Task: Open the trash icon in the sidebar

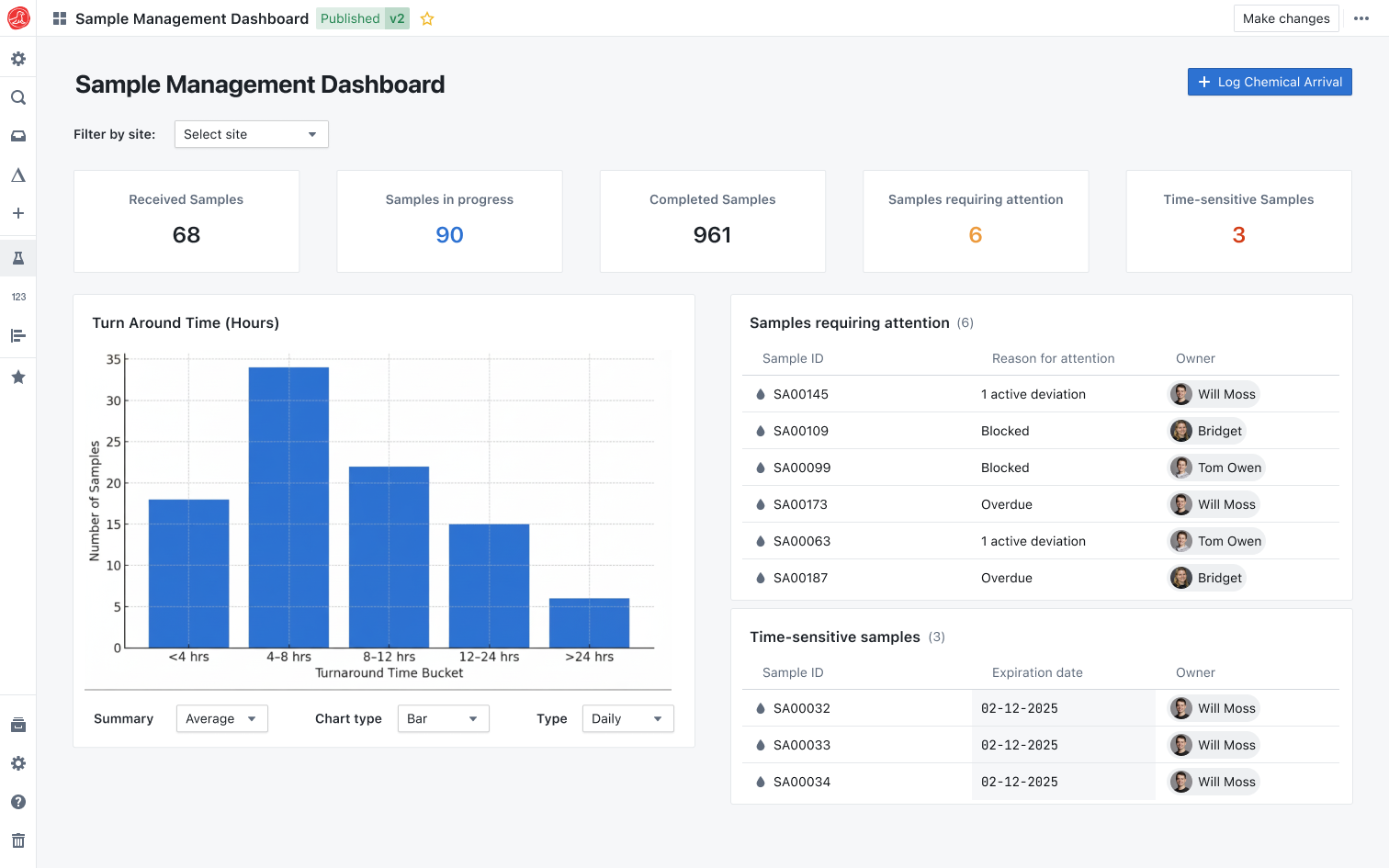Action: [17, 840]
